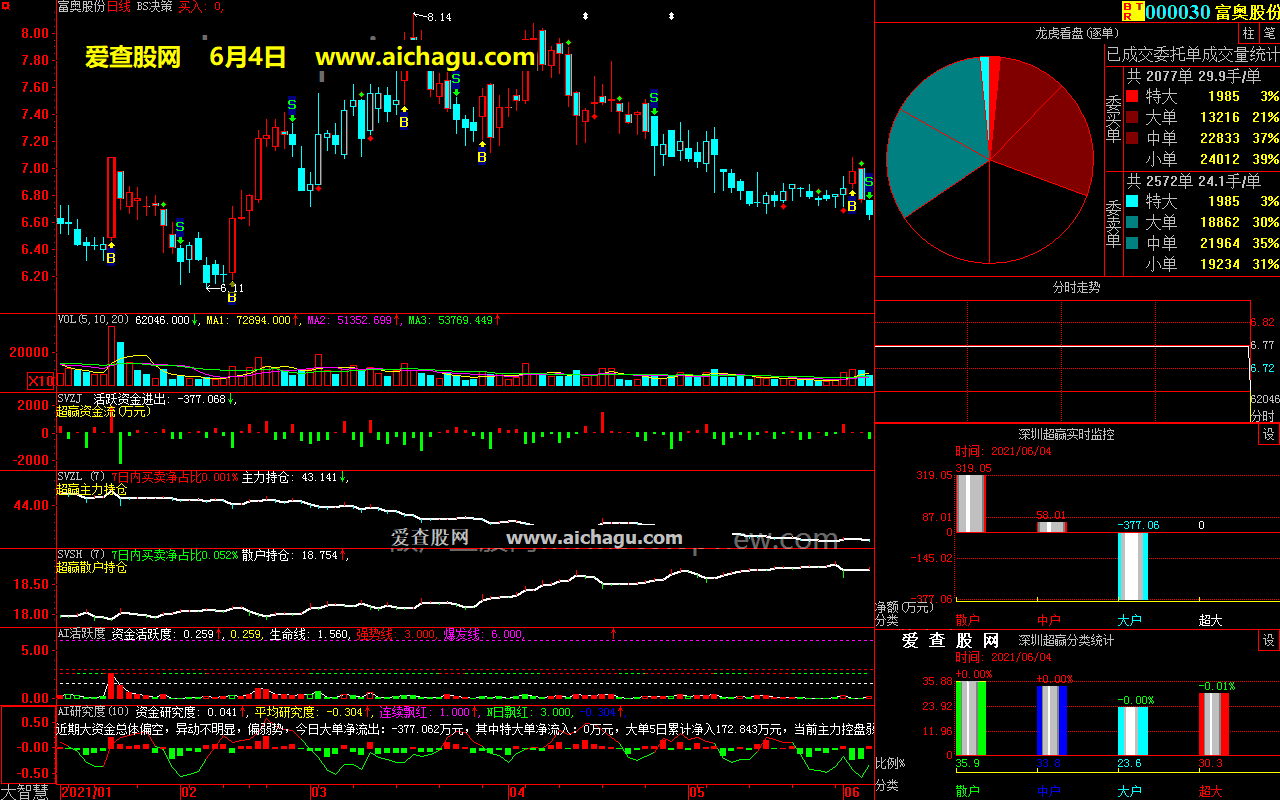Click the red 超大 30.3 ratio bar
The width and height of the screenshot is (1280, 800).
pos(1213,724)
